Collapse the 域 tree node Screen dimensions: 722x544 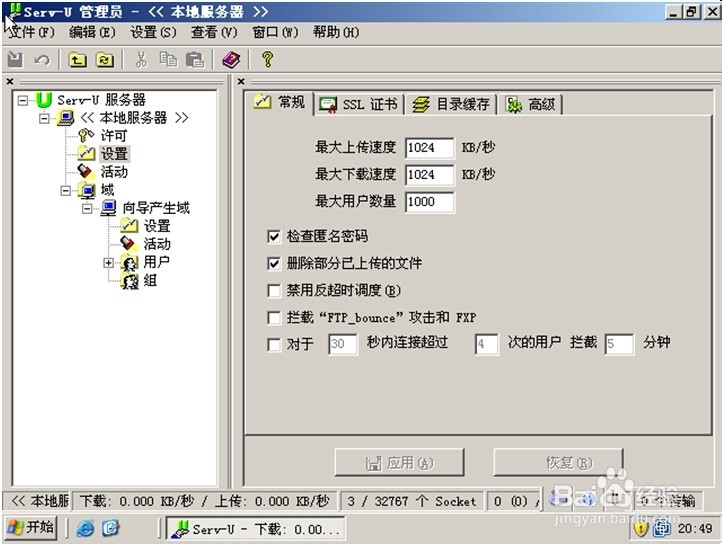(66, 190)
